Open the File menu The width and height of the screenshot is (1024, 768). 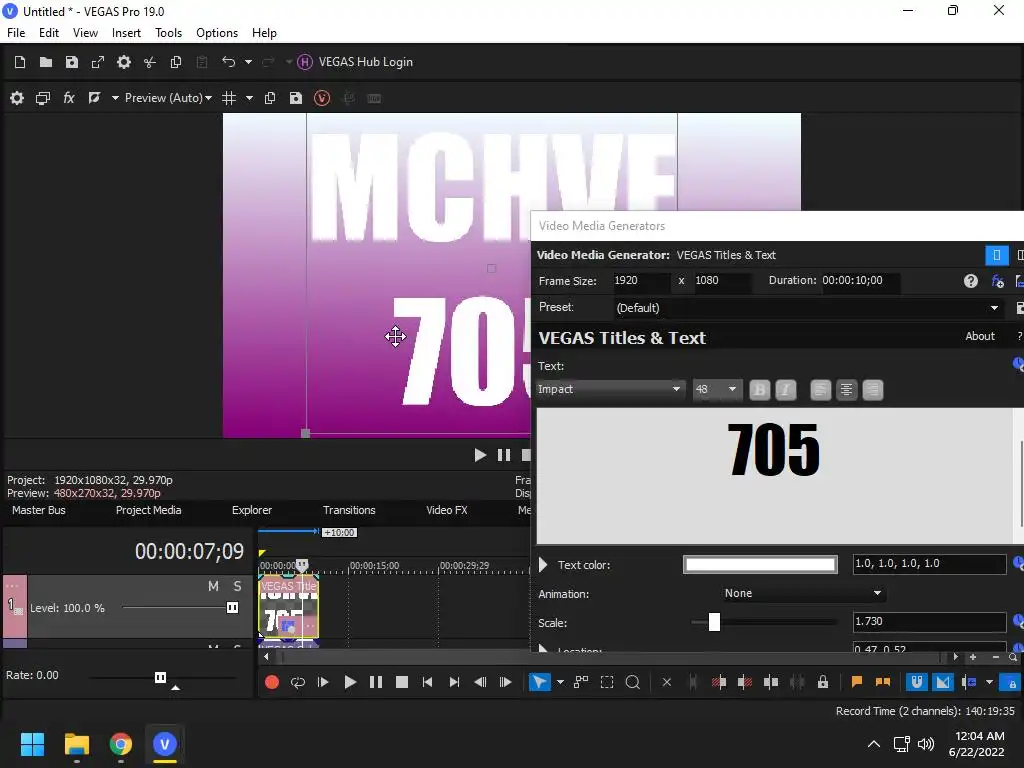(x=16, y=33)
